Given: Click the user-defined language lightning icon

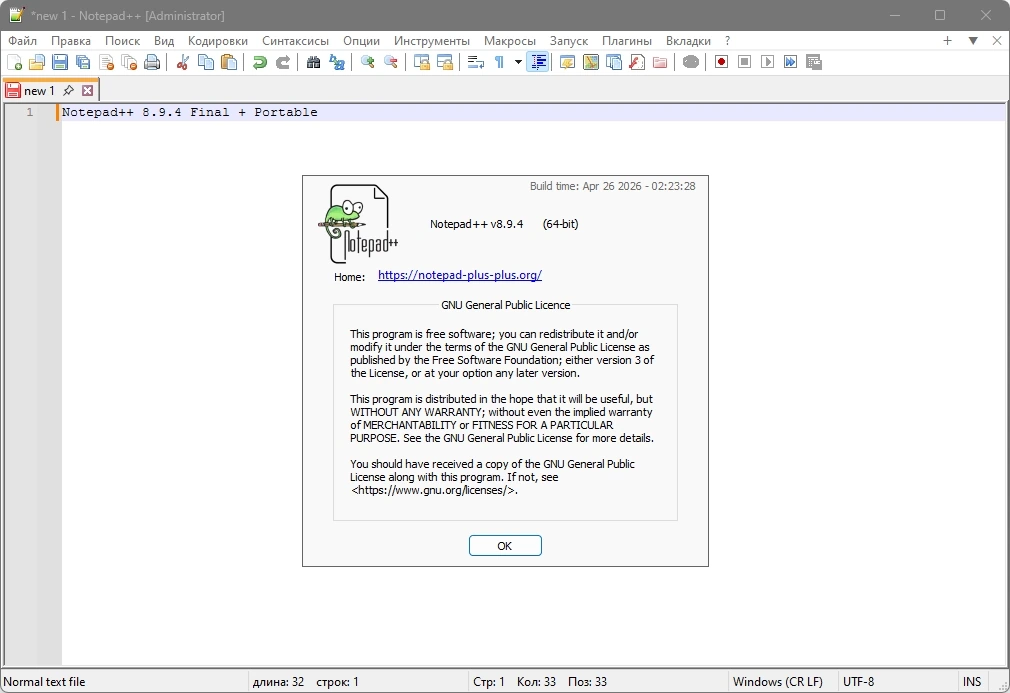Looking at the screenshot, I should point(567,62).
